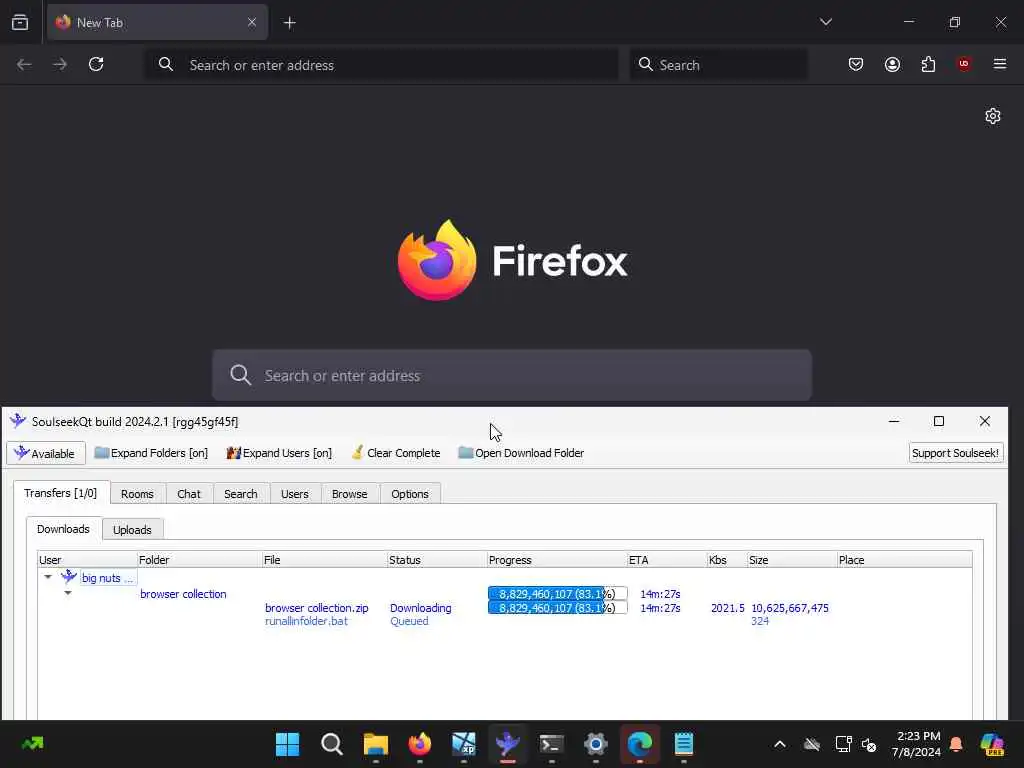Select runallinfolder.bat queued file
This screenshot has height=768, width=1024.
[306, 621]
